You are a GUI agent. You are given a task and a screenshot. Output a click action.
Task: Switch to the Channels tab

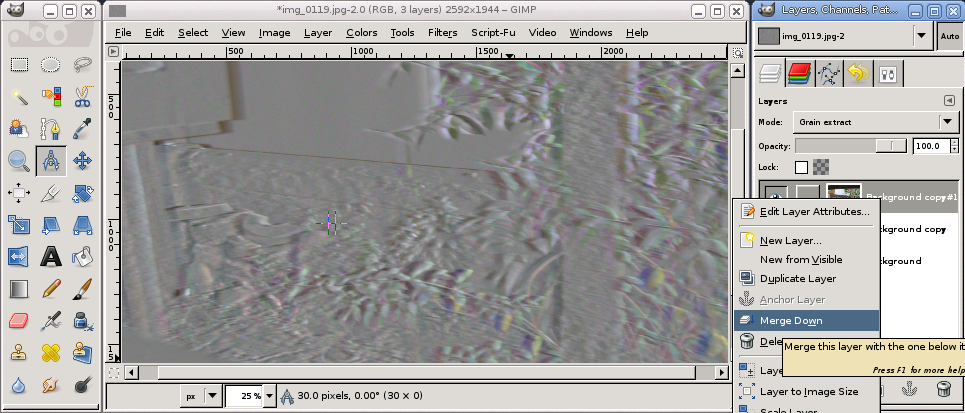tap(799, 73)
